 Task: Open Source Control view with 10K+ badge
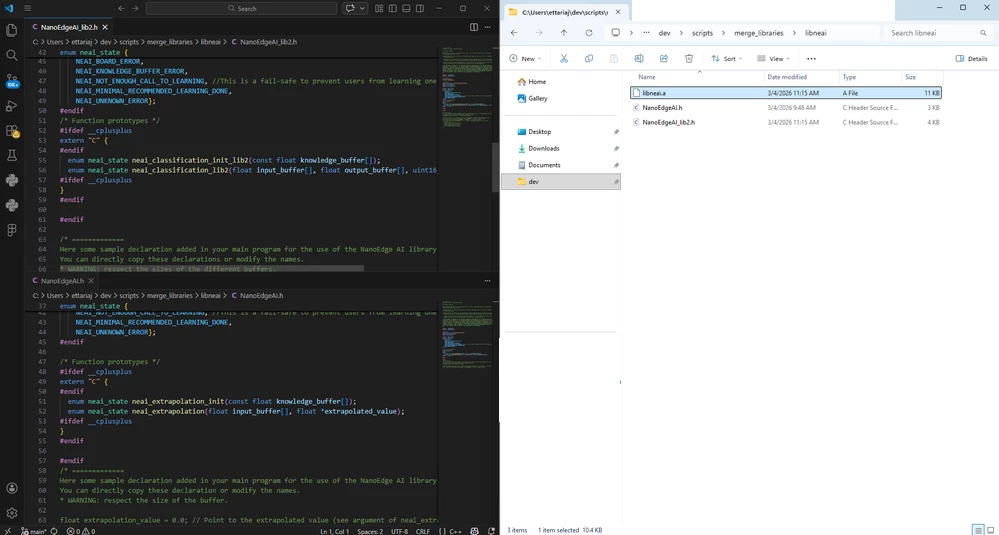click(x=11, y=81)
